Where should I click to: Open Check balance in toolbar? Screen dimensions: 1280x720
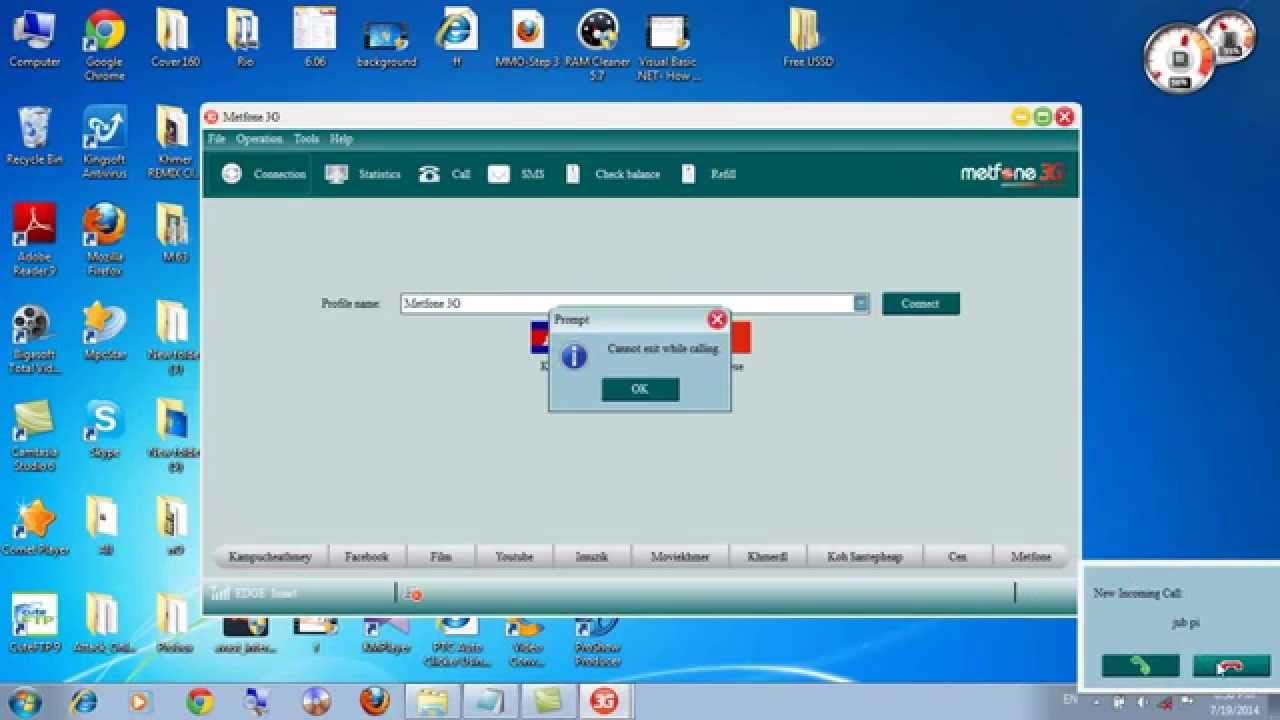click(x=613, y=174)
